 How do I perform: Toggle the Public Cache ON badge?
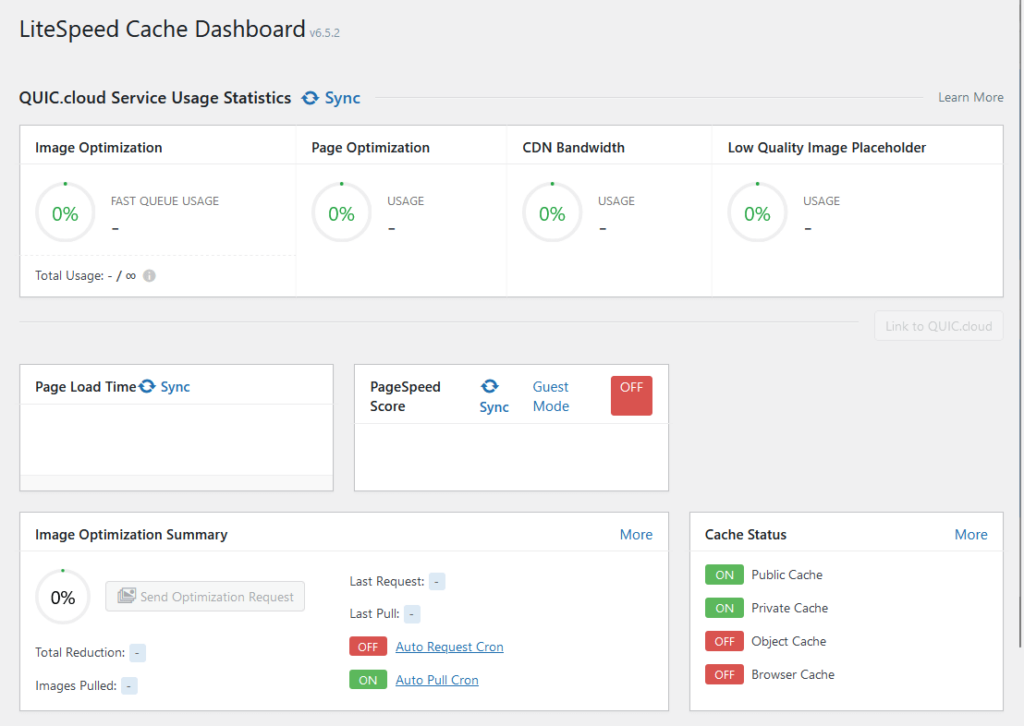tap(724, 575)
